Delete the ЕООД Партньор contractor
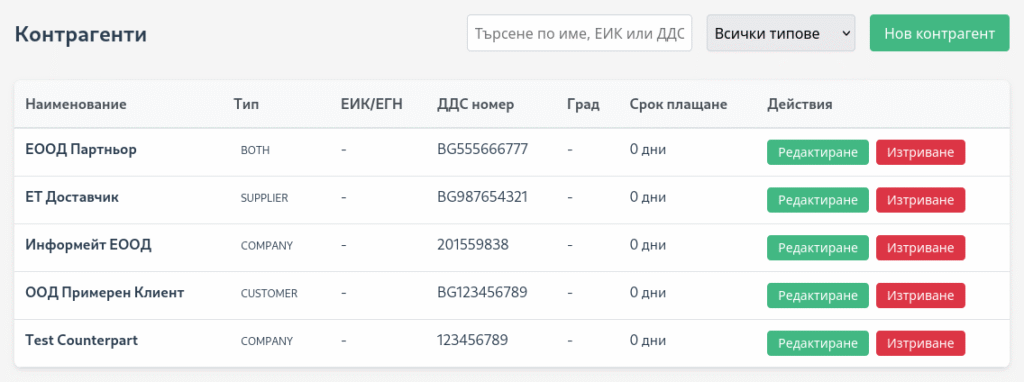Image resolution: width=1024 pixels, height=382 pixels. click(920, 152)
